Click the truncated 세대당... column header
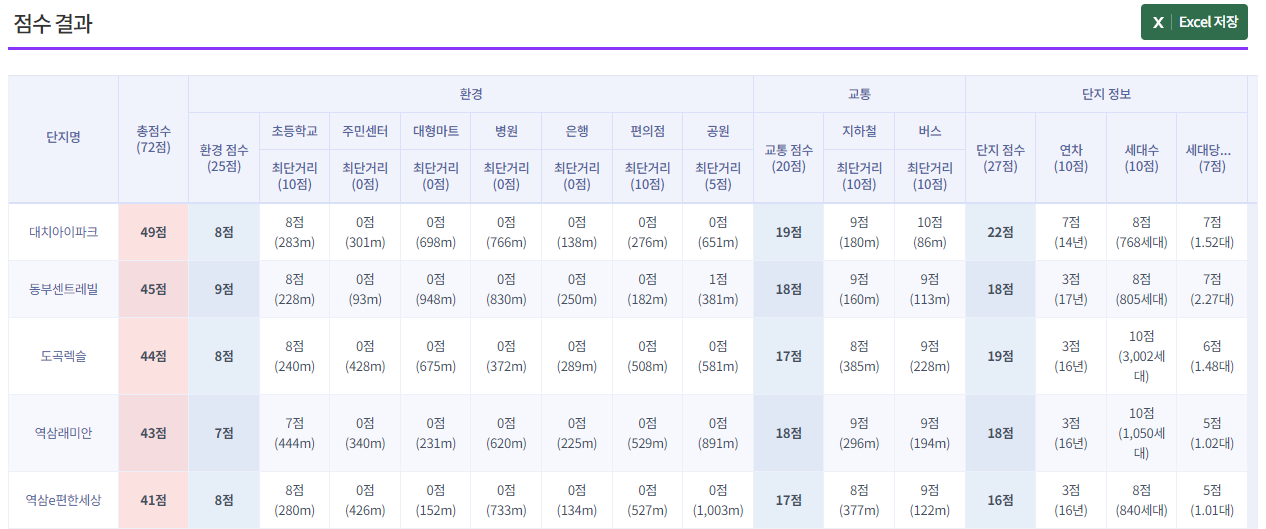The height and width of the screenshot is (529, 1266). click(x=1211, y=158)
